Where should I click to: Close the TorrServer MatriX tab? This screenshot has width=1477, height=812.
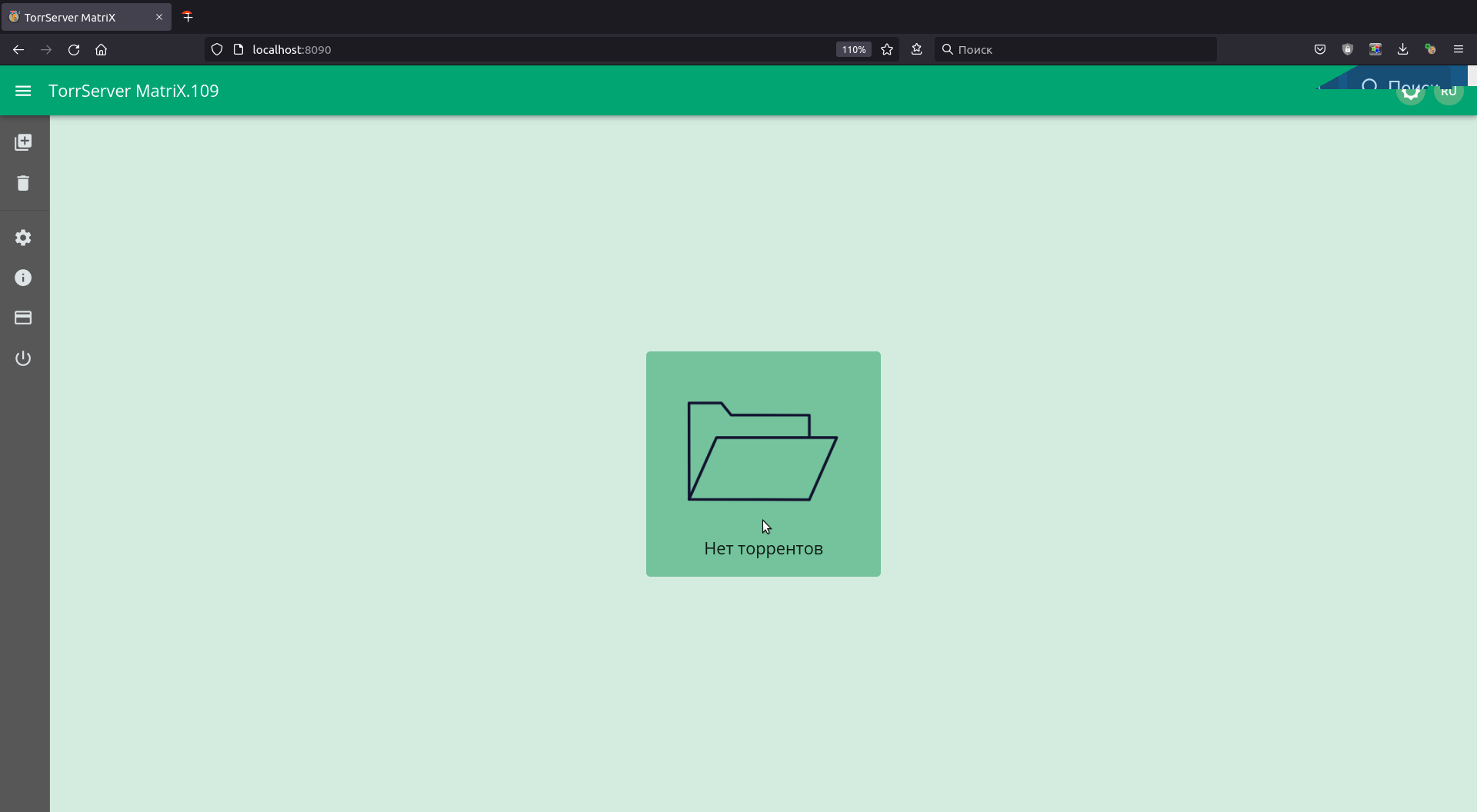[159, 17]
